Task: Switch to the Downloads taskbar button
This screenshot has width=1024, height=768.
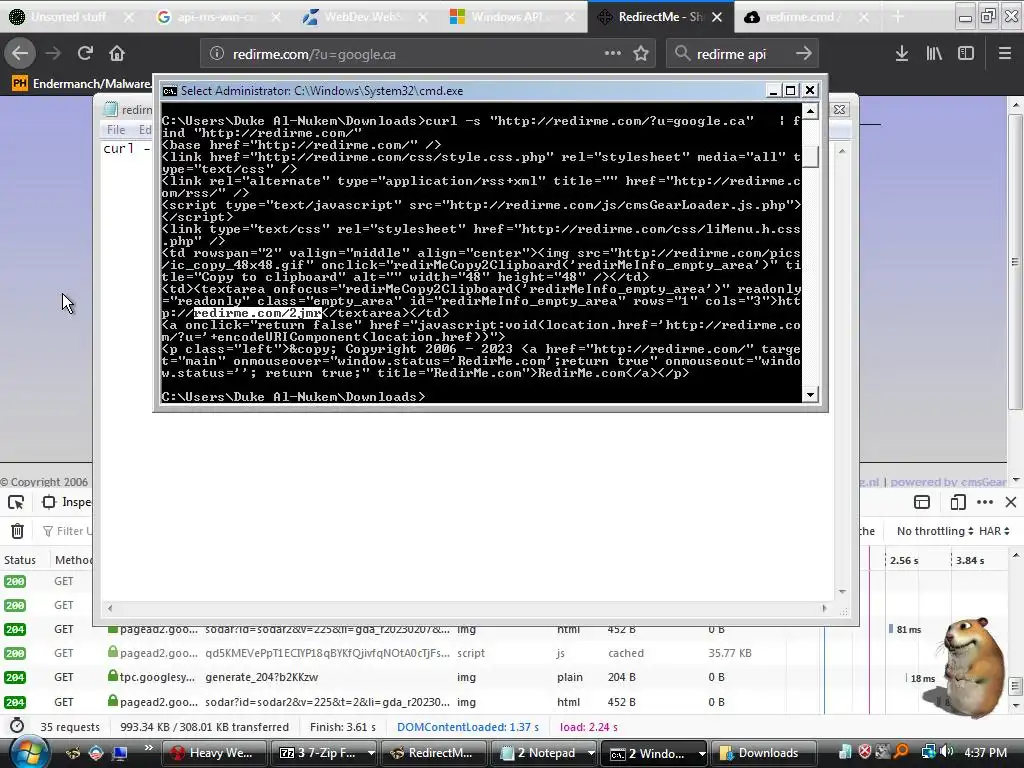Action: (763, 753)
